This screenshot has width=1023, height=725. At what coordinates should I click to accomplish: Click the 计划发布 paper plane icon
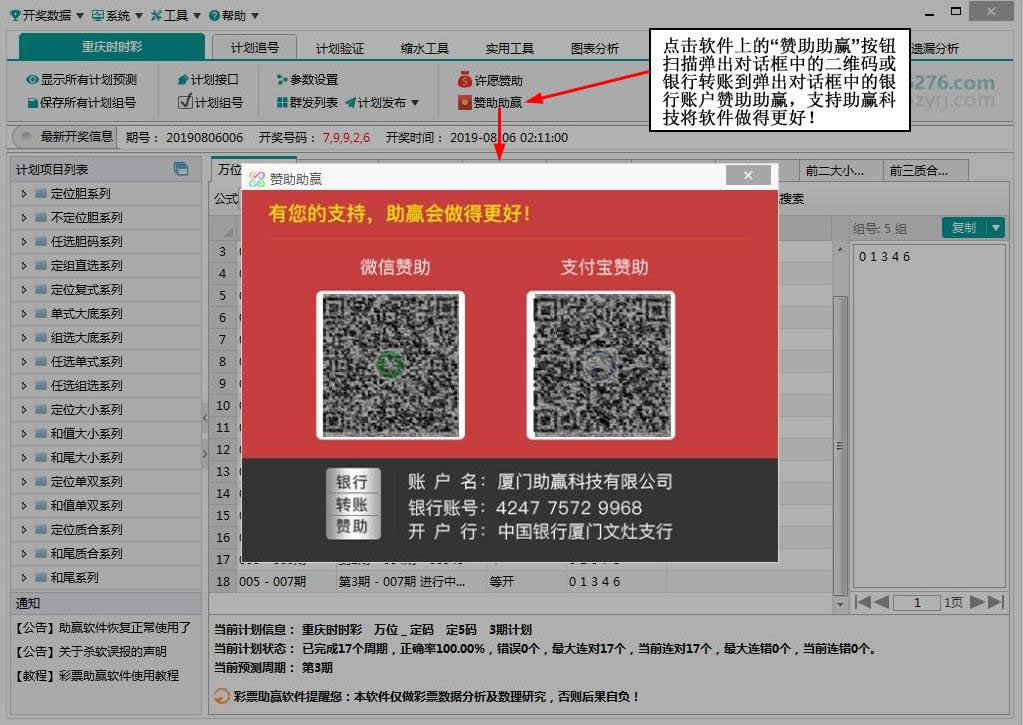point(350,102)
